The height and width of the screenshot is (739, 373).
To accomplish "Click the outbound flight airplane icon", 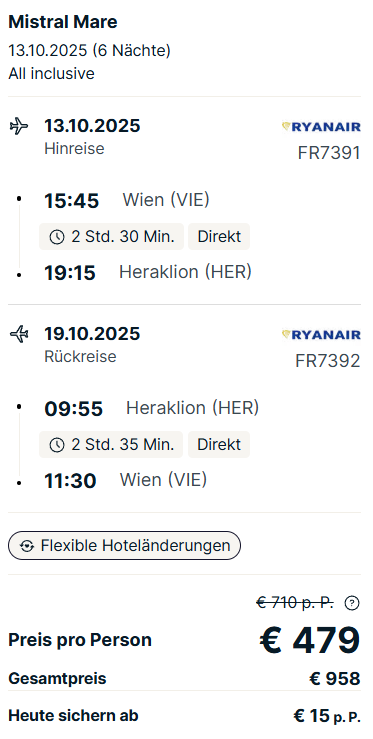I will click(19, 126).
